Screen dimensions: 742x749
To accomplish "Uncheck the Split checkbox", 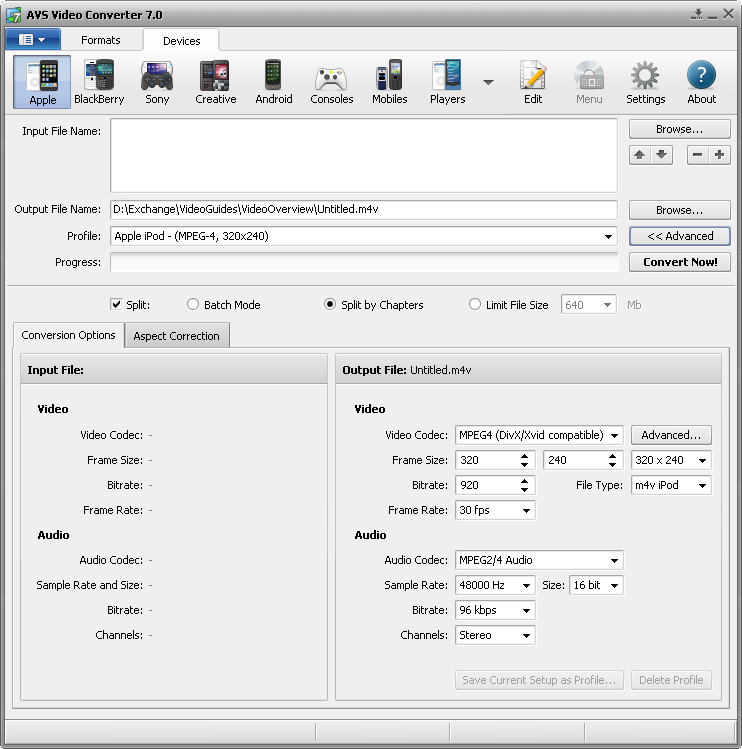I will (x=116, y=305).
